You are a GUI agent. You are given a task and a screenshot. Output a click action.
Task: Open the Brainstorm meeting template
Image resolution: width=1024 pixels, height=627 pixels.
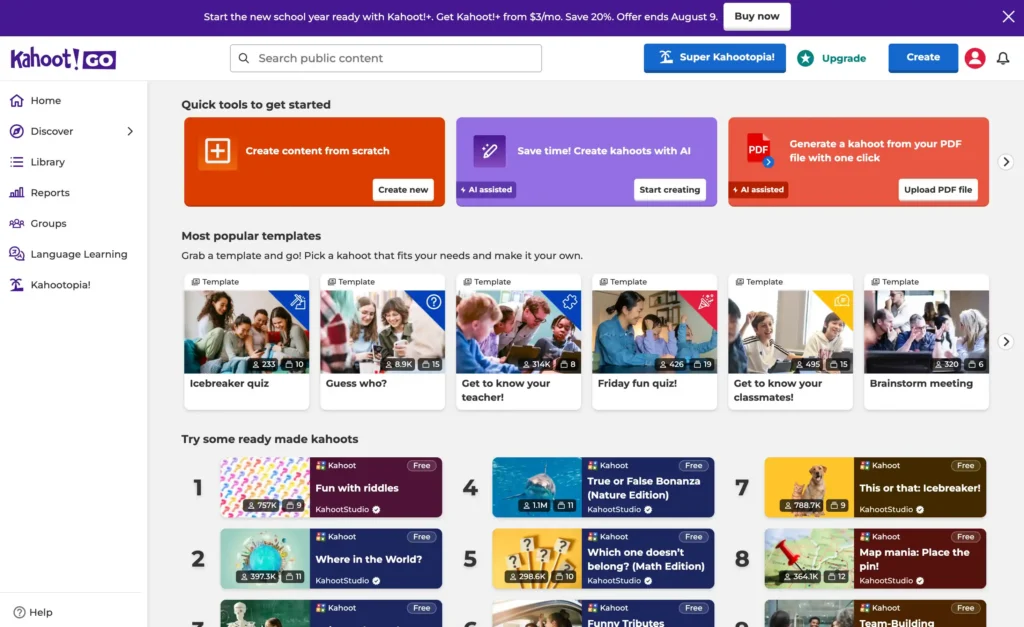point(926,342)
